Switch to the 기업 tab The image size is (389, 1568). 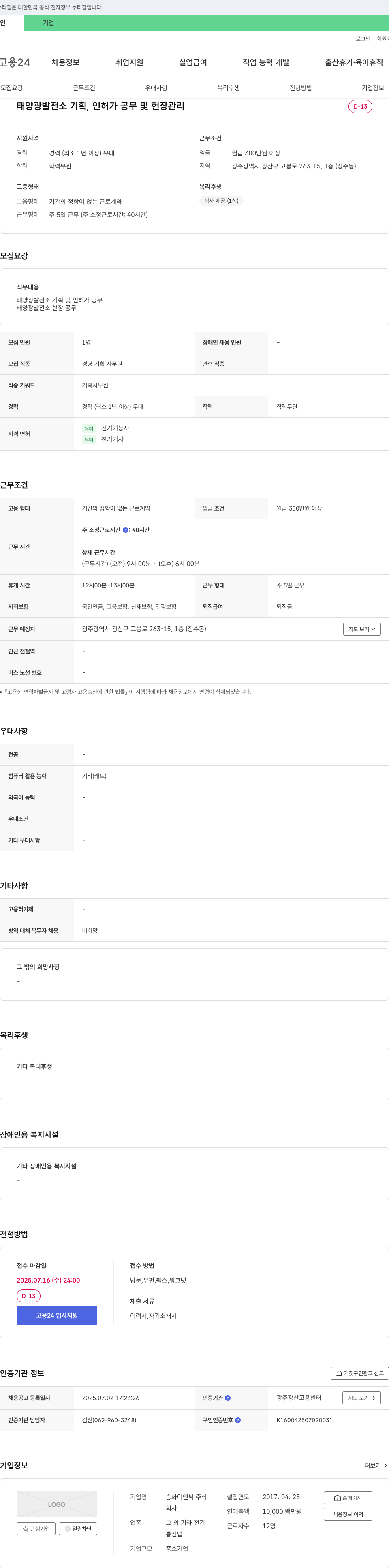[x=49, y=23]
